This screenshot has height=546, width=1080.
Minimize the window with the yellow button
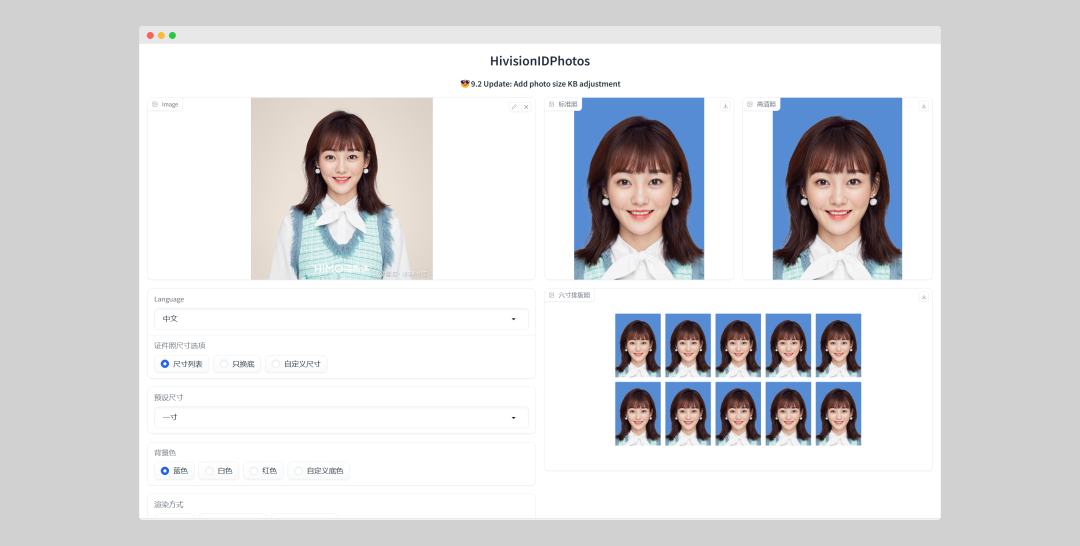tap(161, 35)
